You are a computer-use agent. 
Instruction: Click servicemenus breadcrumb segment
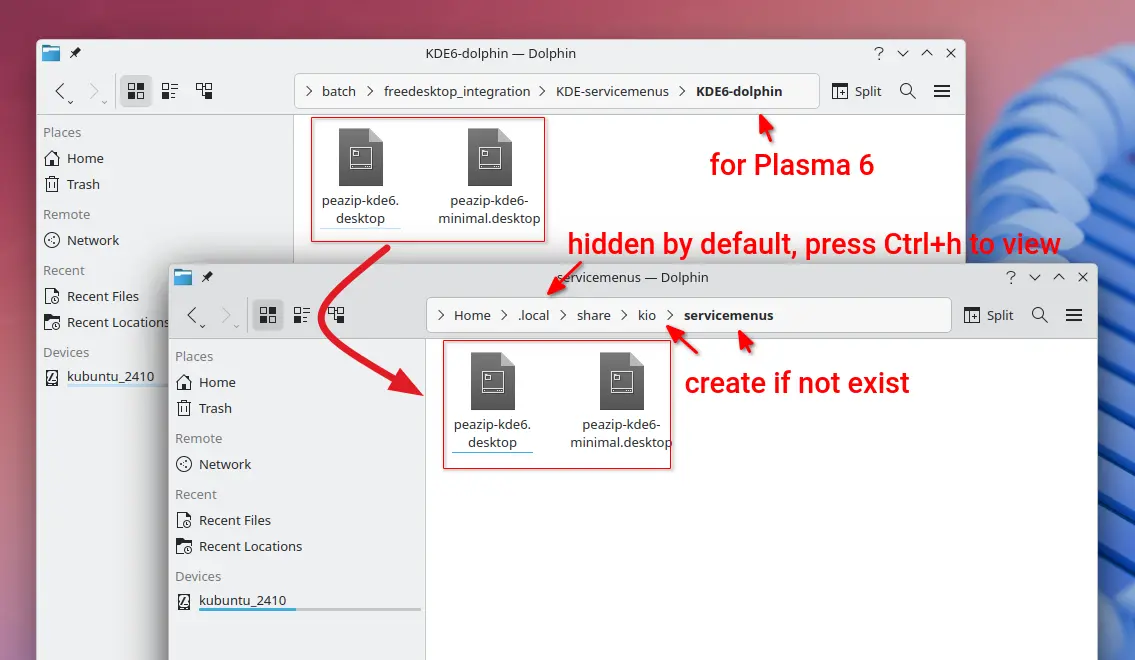coord(728,316)
